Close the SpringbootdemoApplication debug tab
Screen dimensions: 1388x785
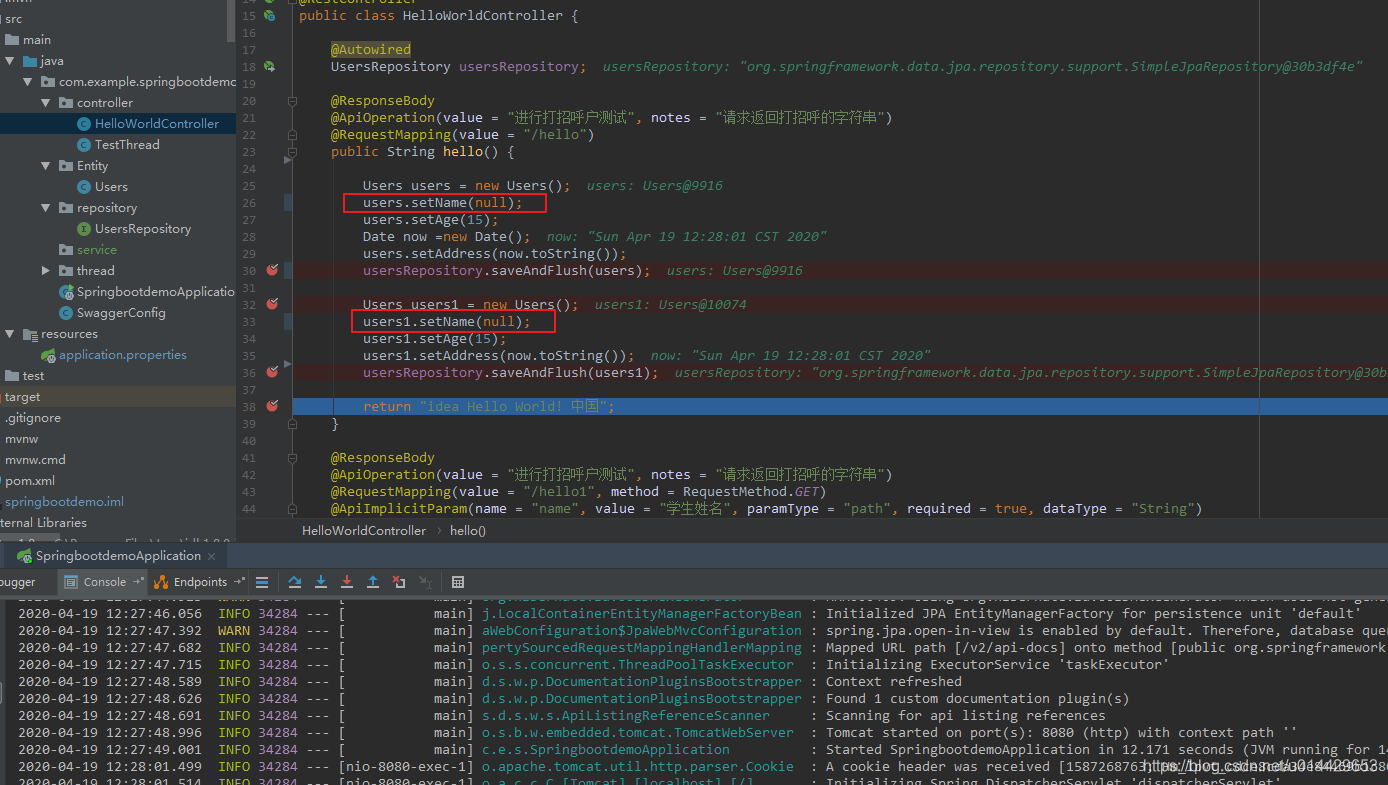(x=212, y=556)
